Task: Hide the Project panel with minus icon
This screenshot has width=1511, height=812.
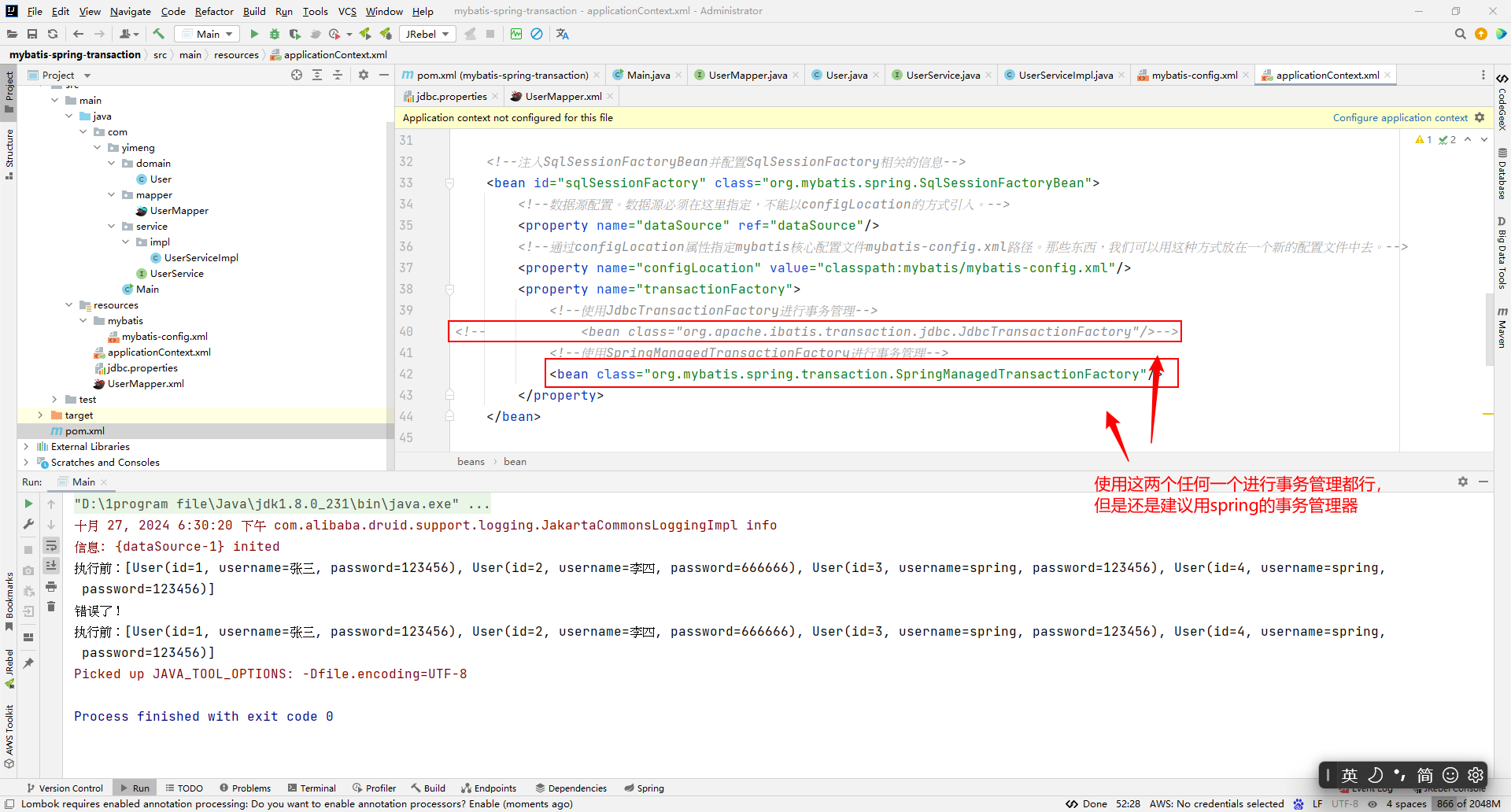Action: tap(384, 75)
